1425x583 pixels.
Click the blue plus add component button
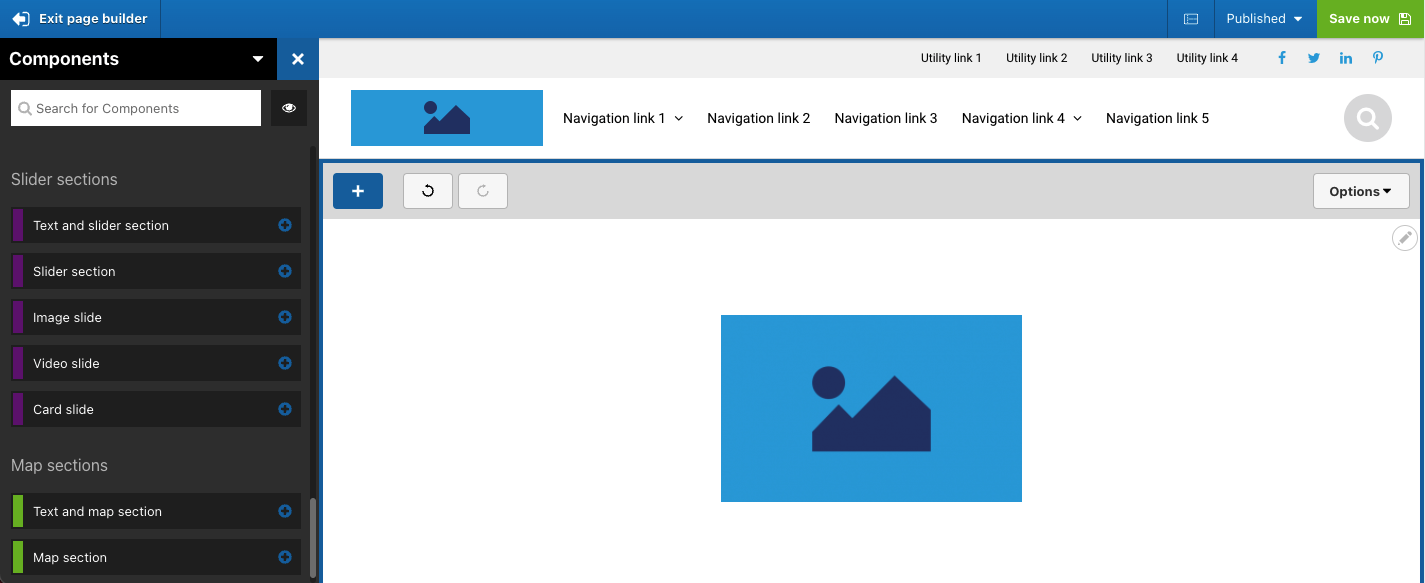358,191
